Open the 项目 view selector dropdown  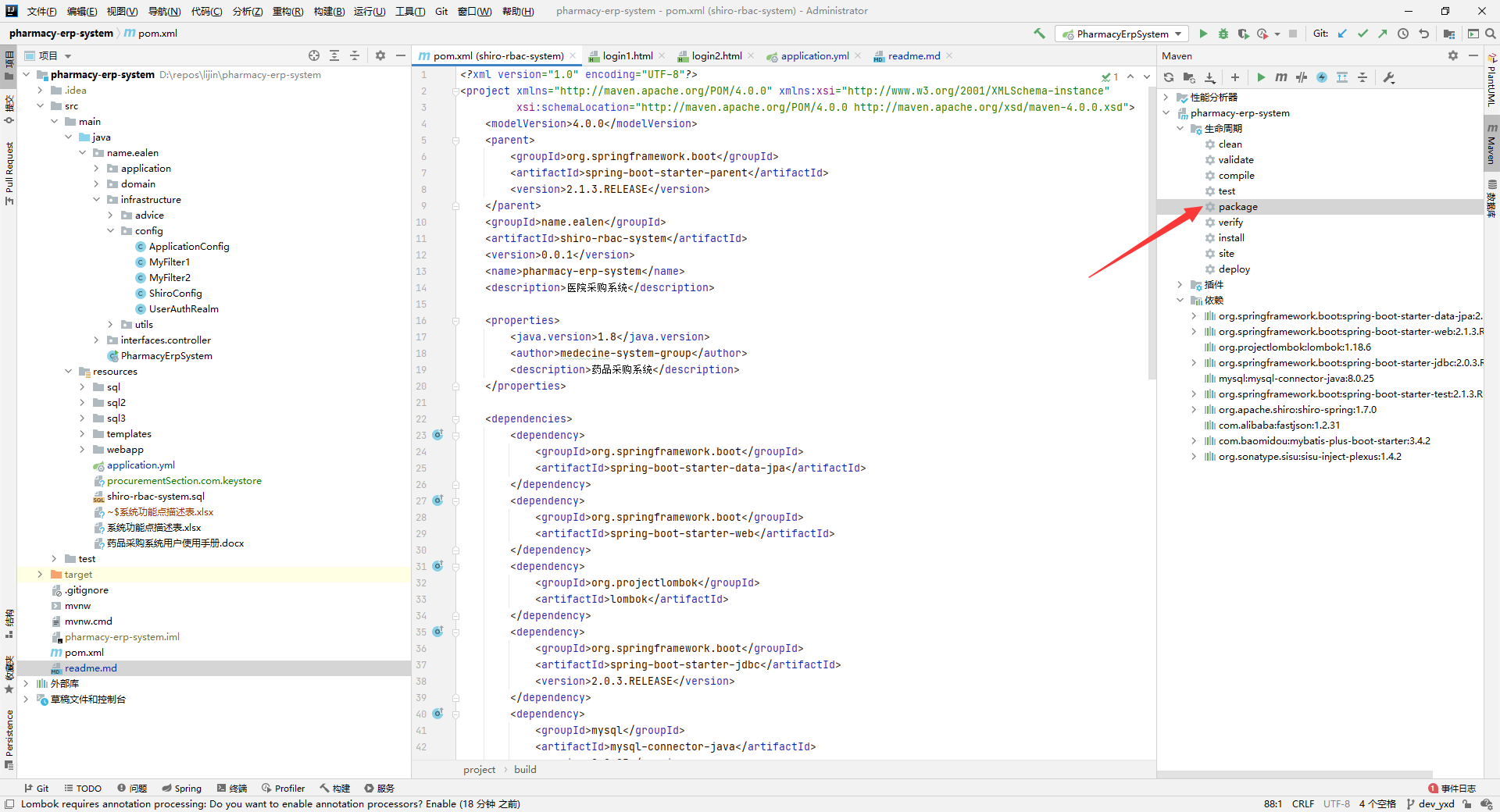pos(48,55)
